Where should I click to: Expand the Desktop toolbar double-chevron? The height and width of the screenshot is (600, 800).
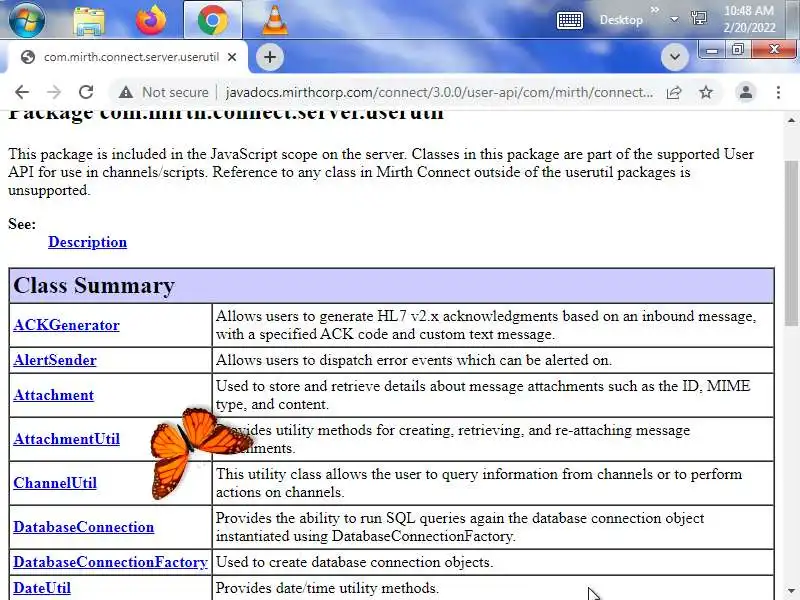(655, 10)
